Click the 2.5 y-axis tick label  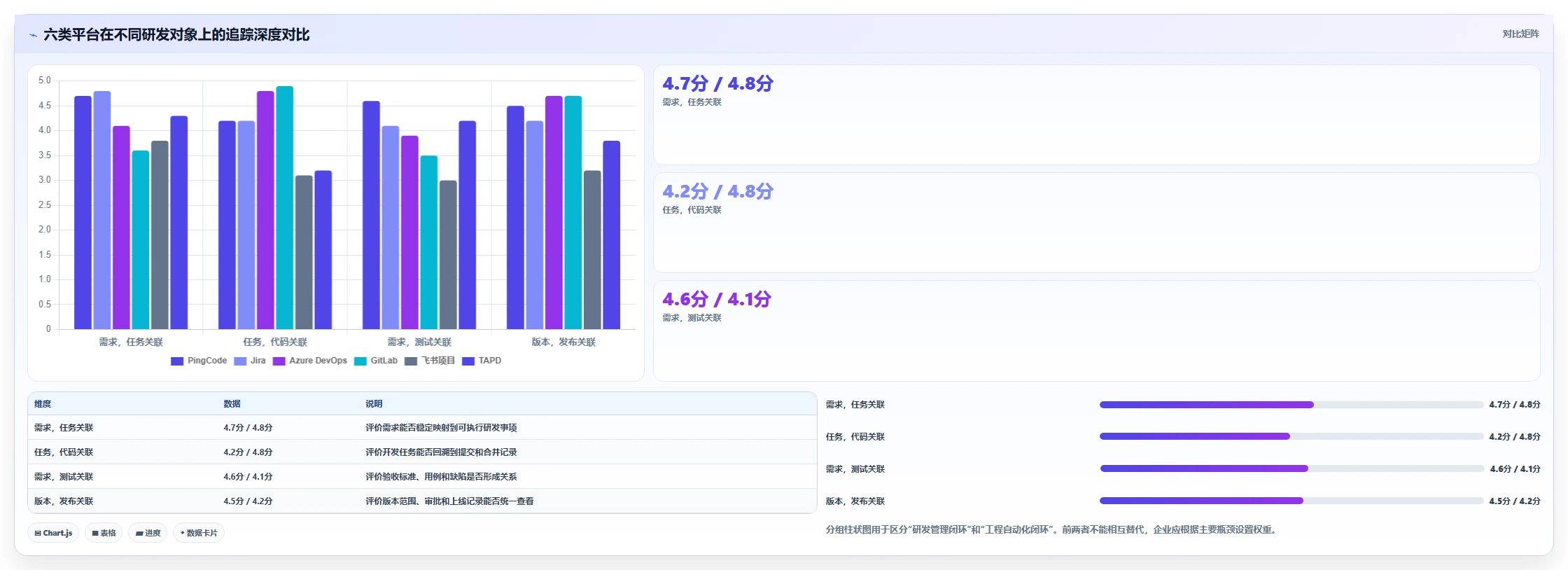pyautogui.click(x=45, y=205)
